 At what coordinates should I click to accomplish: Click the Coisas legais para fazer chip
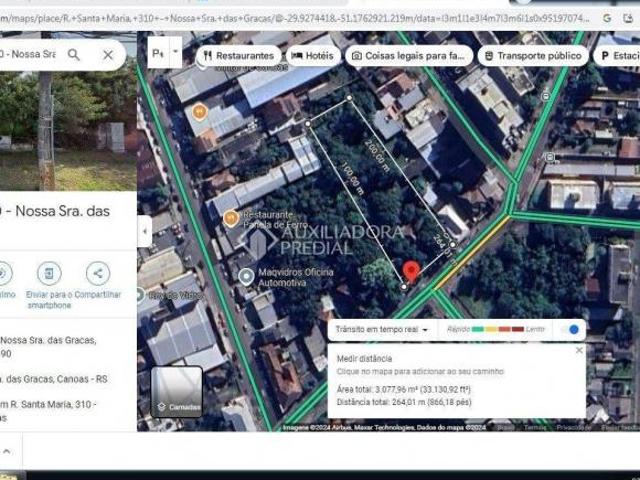pos(408,56)
